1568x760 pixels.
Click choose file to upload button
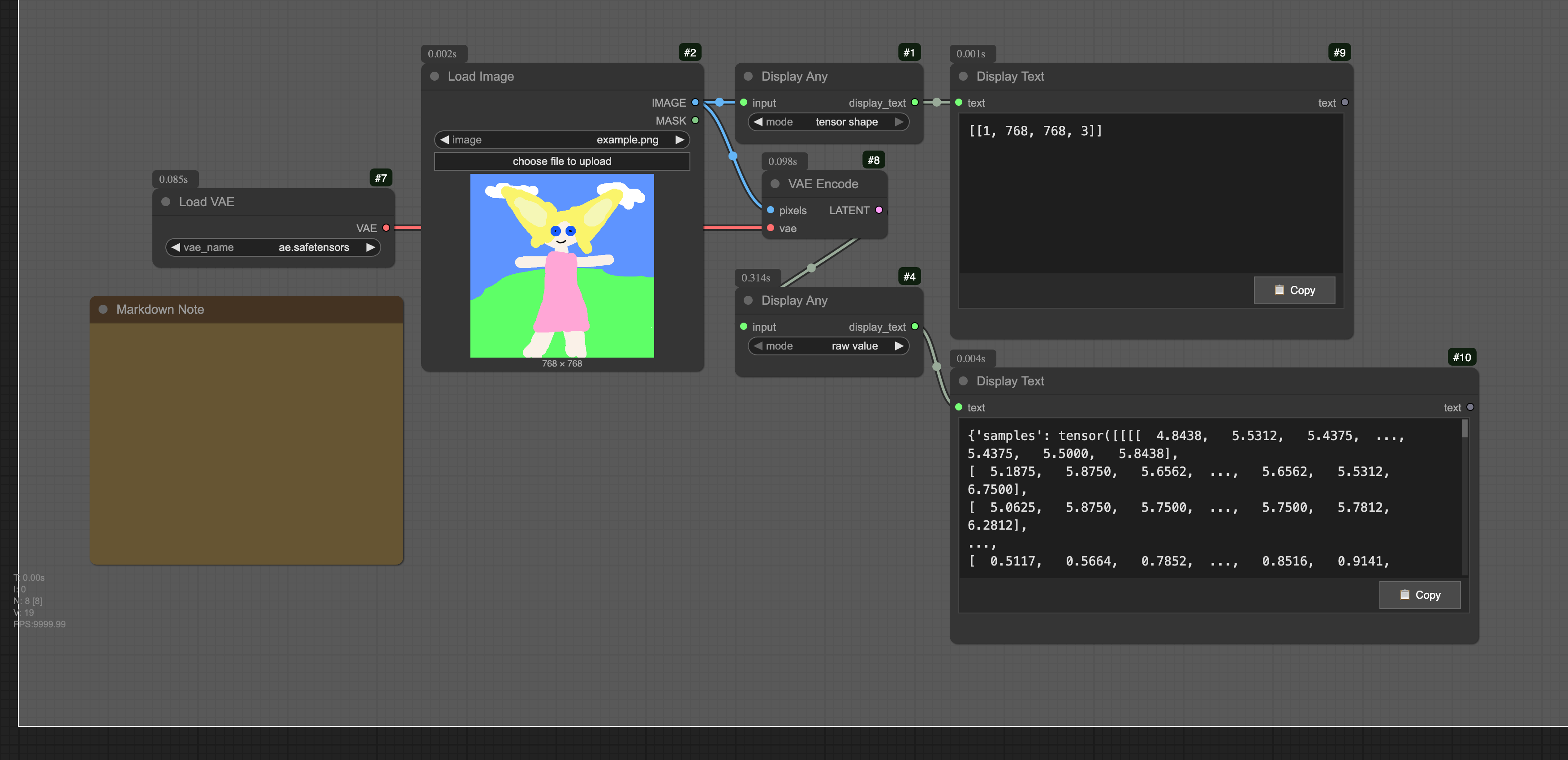pos(562,161)
